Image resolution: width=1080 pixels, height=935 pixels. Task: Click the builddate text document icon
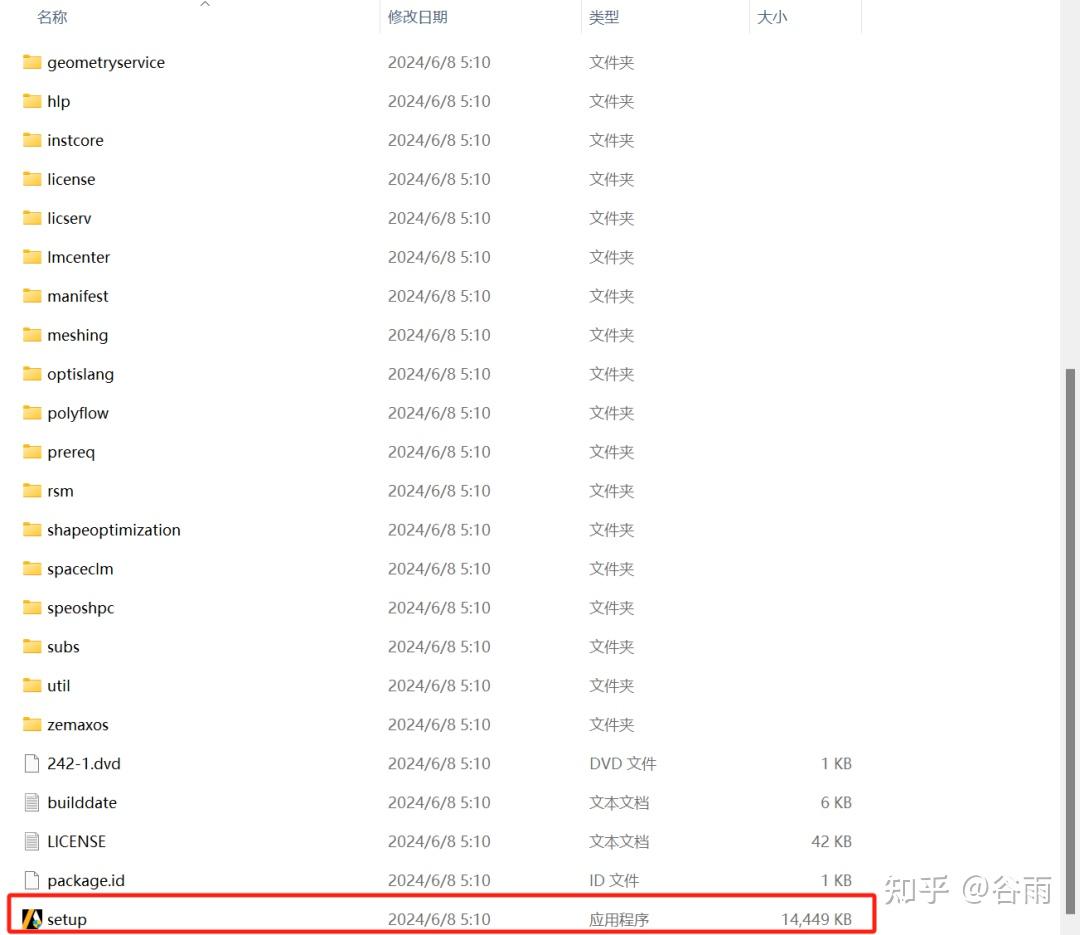(x=32, y=802)
